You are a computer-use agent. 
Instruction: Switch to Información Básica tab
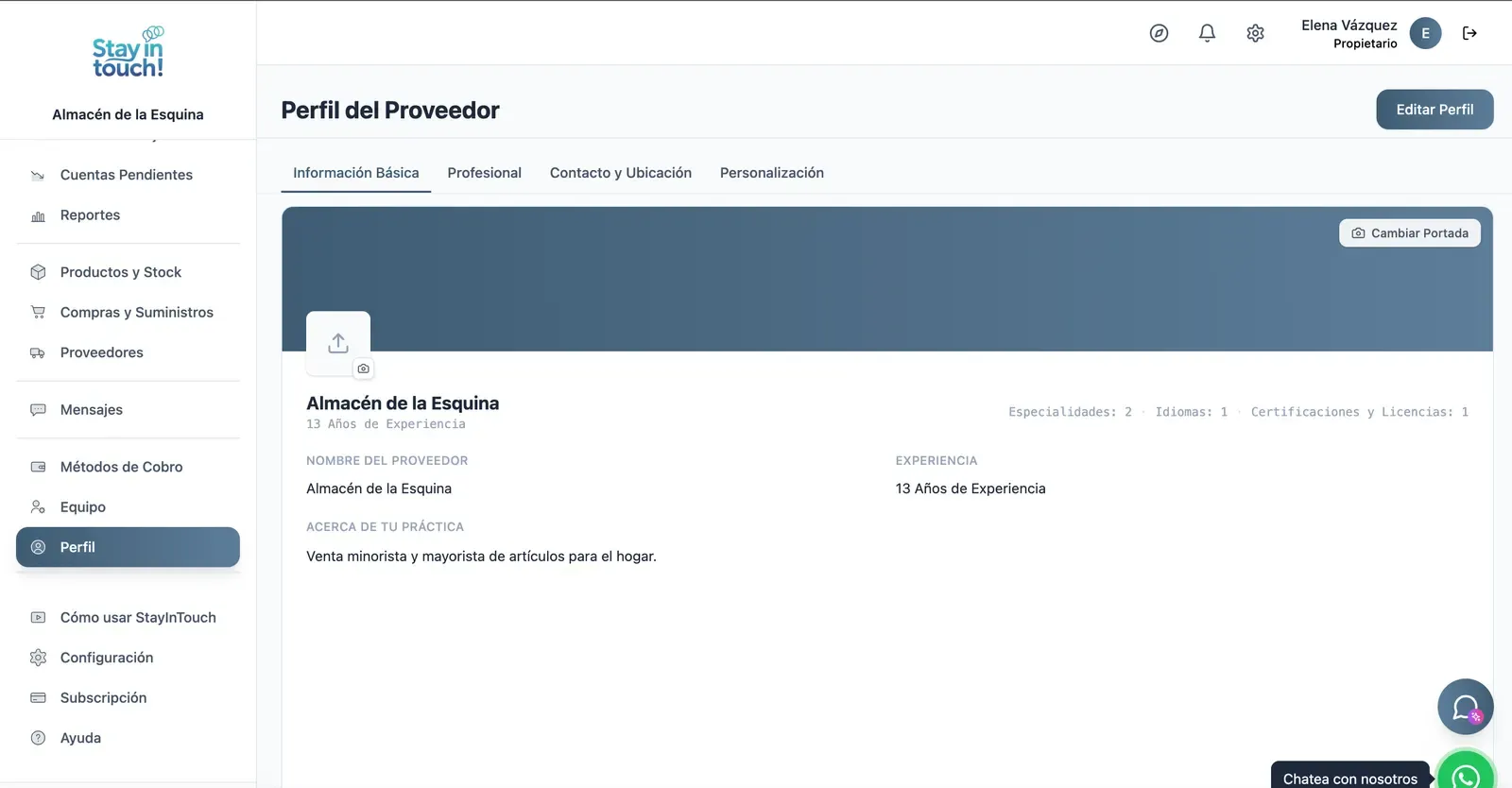tap(355, 173)
